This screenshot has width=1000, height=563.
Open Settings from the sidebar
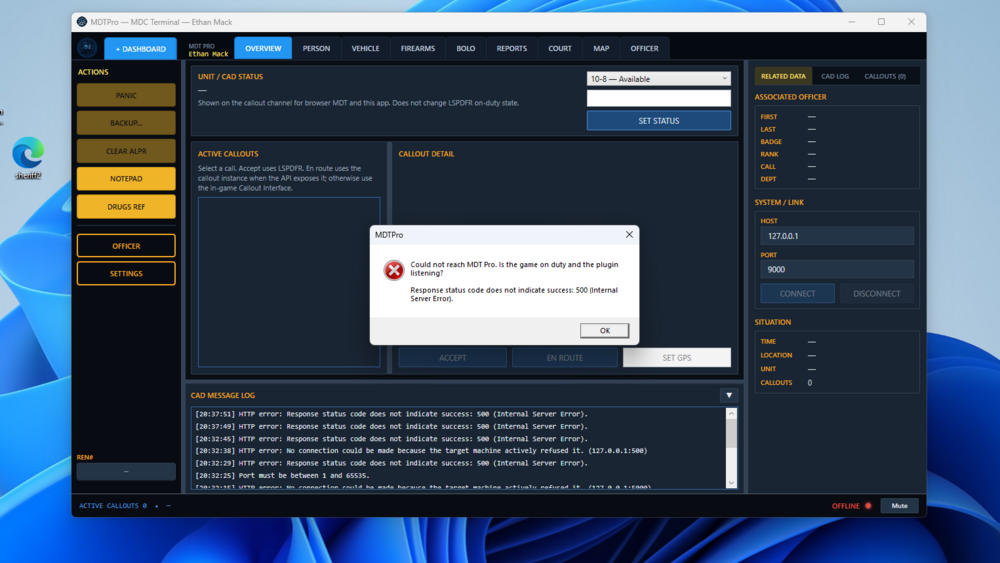tap(126, 274)
